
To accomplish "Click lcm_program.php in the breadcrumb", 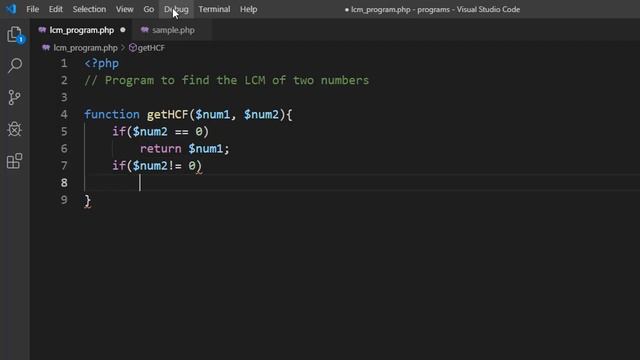I will (x=85, y=48).
